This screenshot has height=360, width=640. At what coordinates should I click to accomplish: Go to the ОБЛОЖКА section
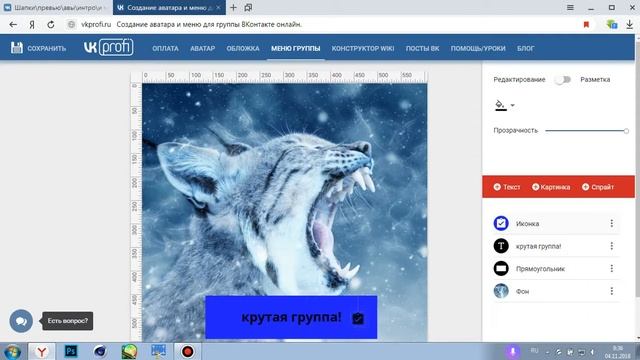tap(243, 48)
